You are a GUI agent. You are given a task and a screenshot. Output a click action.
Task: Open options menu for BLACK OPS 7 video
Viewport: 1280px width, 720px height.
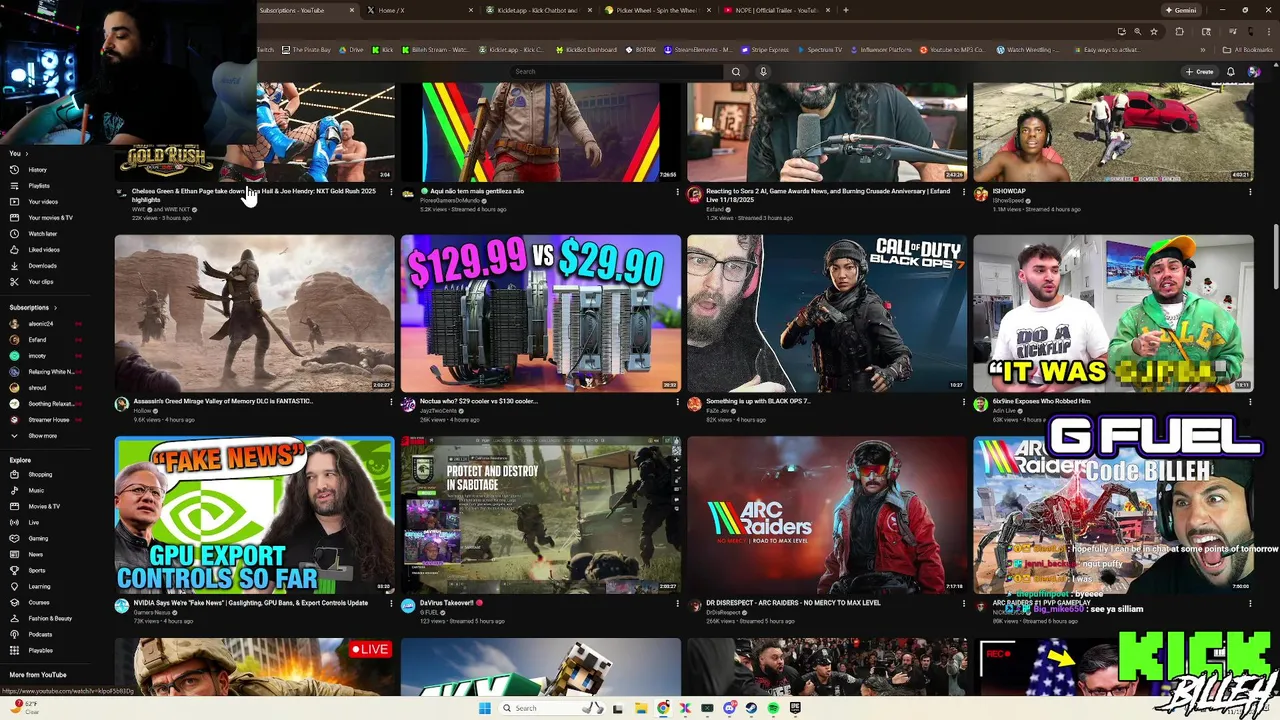(x=963, y=402)
